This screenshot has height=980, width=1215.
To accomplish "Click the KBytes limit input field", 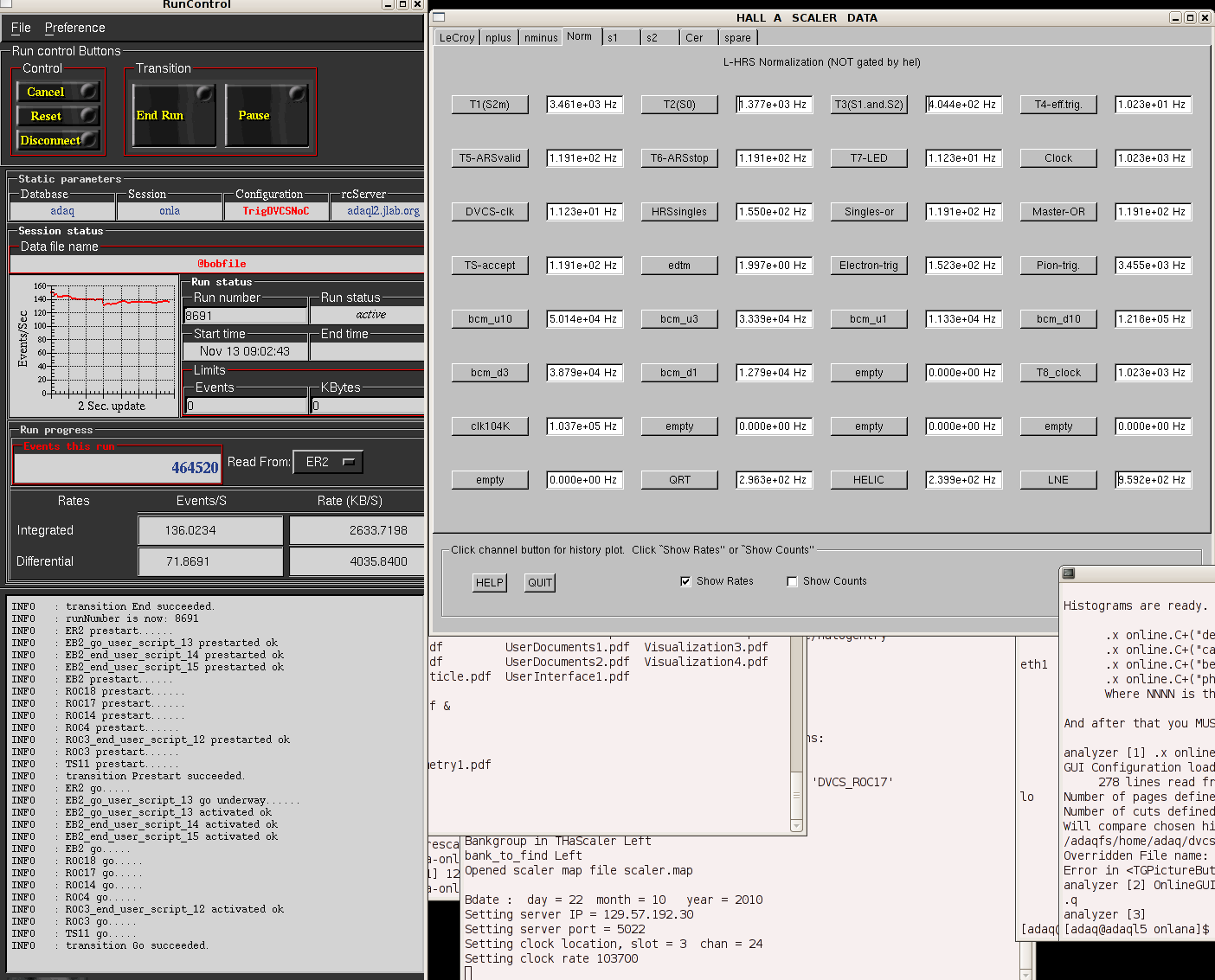I will coord(368,406).
